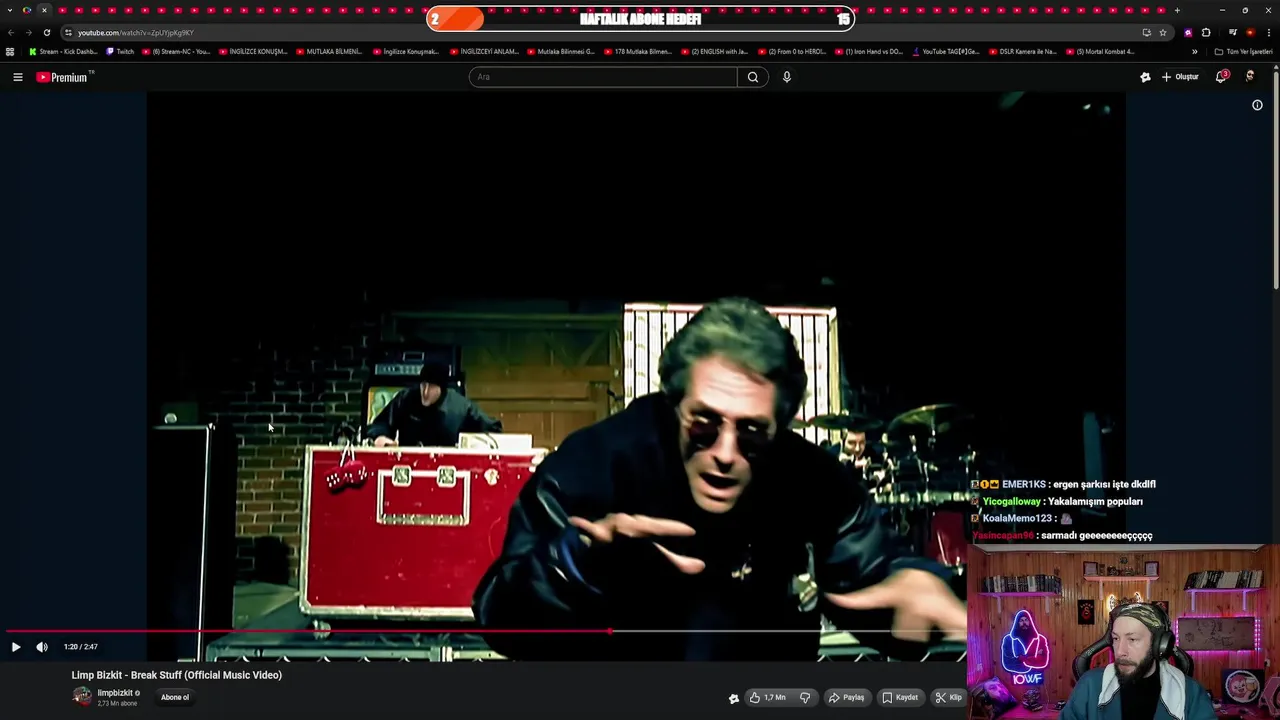Click the Yicogalloway chat message
The height and width of the screenshot is (720, 1280).
(x=1057, y=501)
